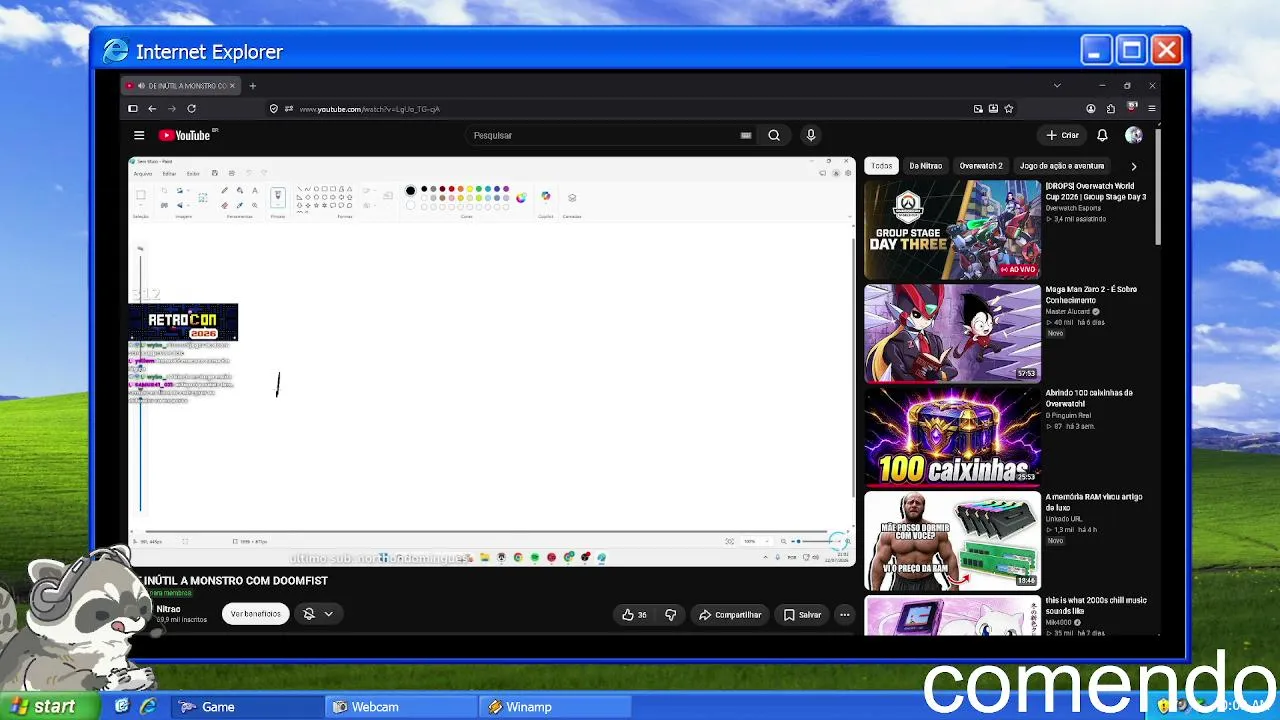Viewport: 1280px width, 720px height.
Task: Select 'Jogo de ação e aventura' chip
Action: pyautogui.click(x=1062, y=166)
